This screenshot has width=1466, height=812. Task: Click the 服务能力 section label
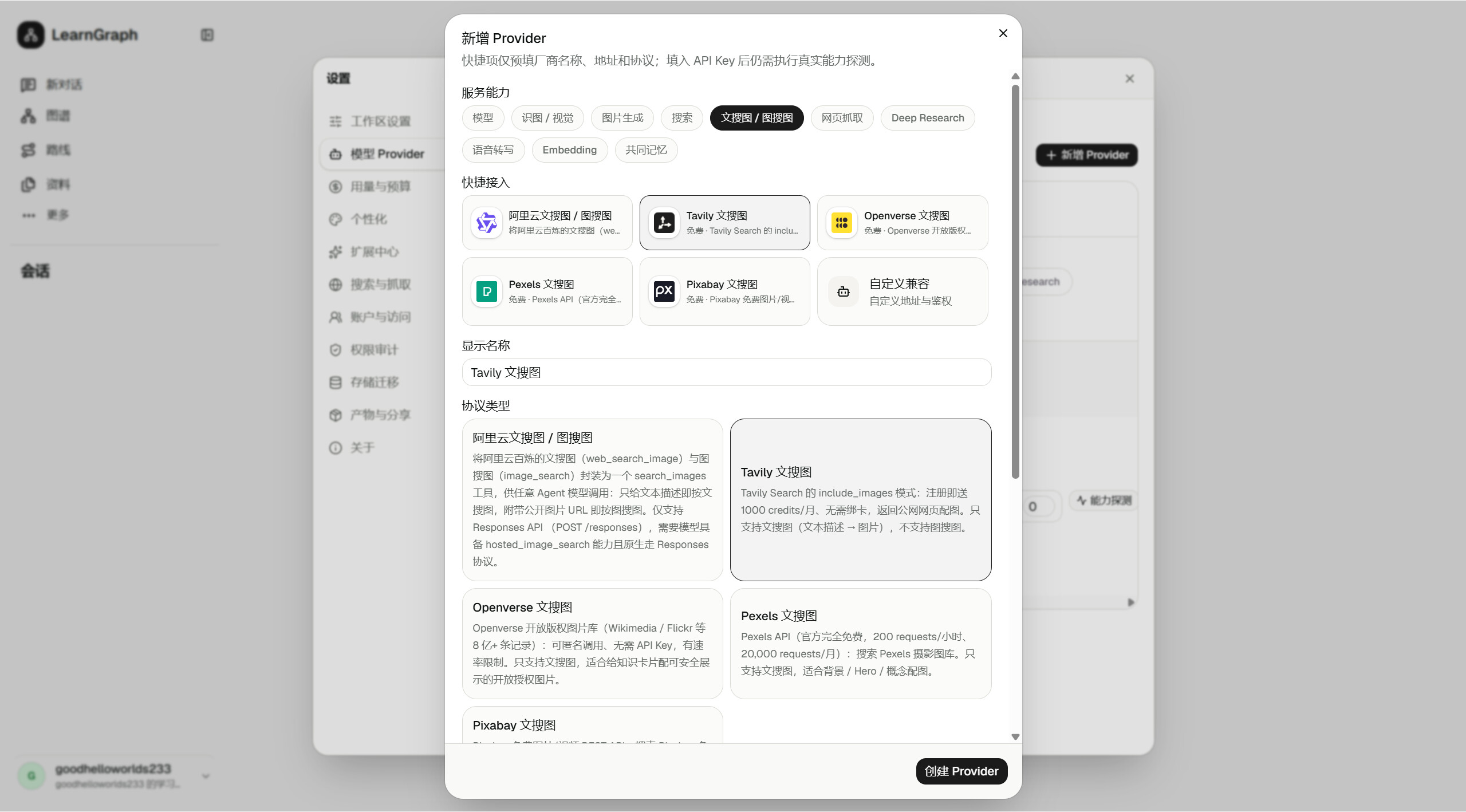tap(486, 93)
